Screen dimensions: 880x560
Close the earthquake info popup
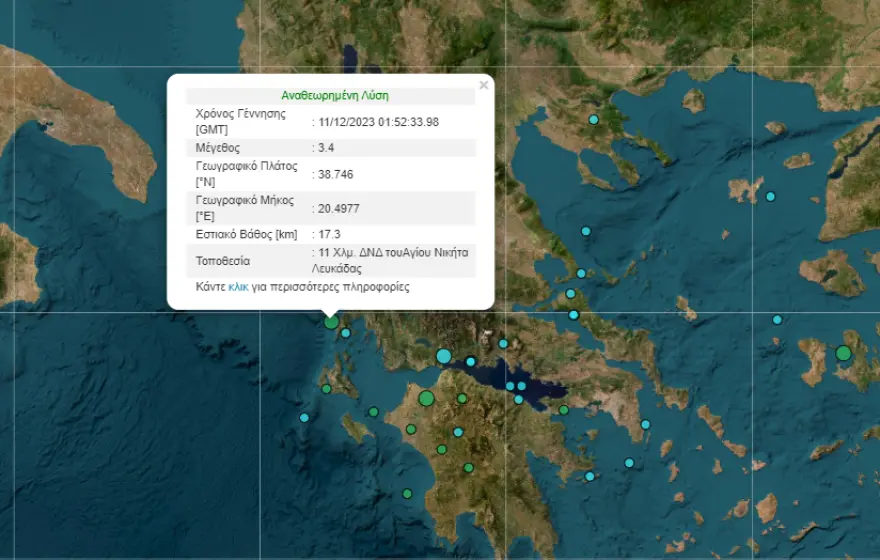pyautogui.click(x=484, y=86)
